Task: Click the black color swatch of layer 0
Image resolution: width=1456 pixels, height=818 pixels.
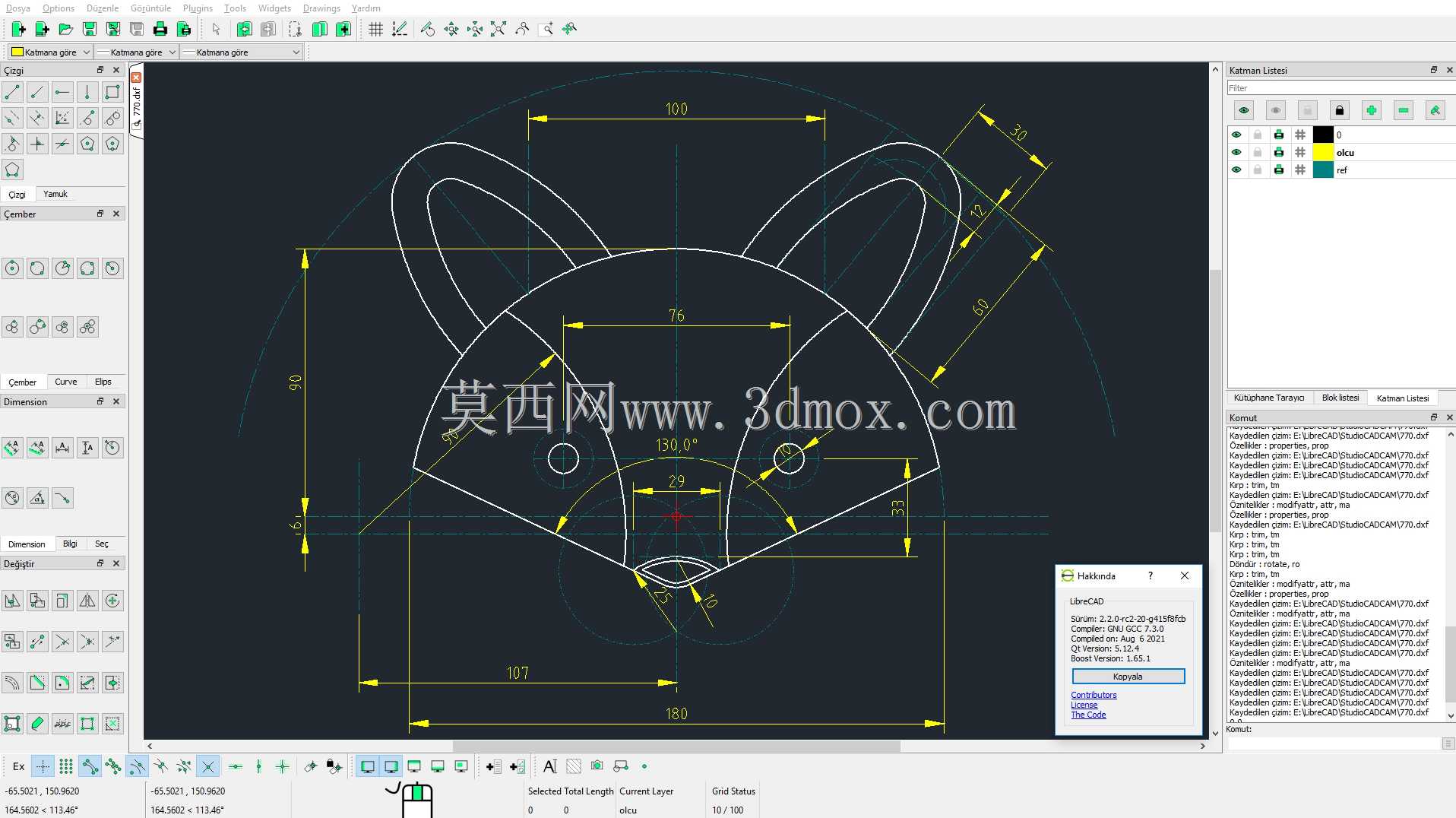Action: click(x=1323, y=135)
